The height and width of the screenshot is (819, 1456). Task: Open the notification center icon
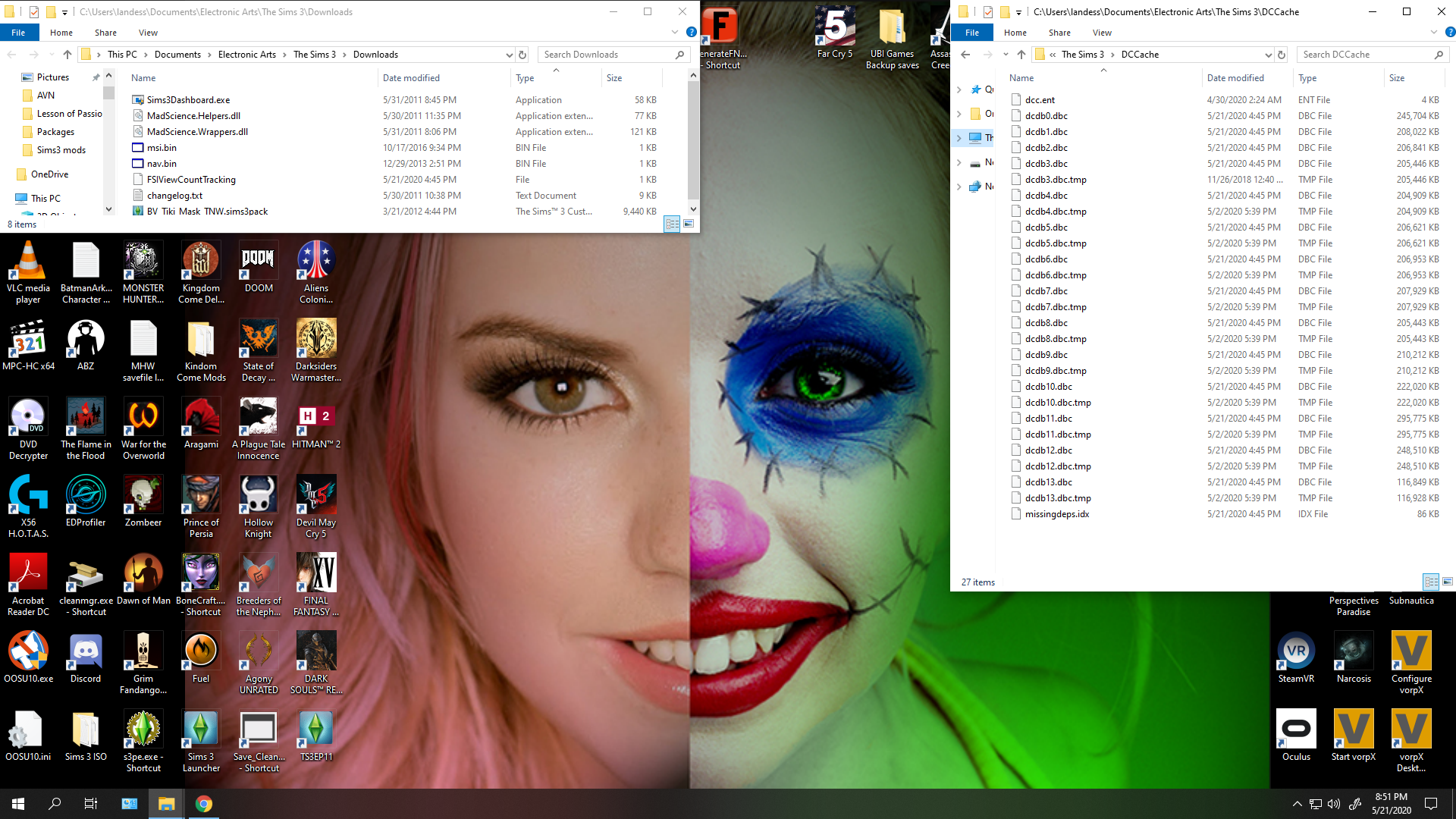click(x=1431, y=804)
